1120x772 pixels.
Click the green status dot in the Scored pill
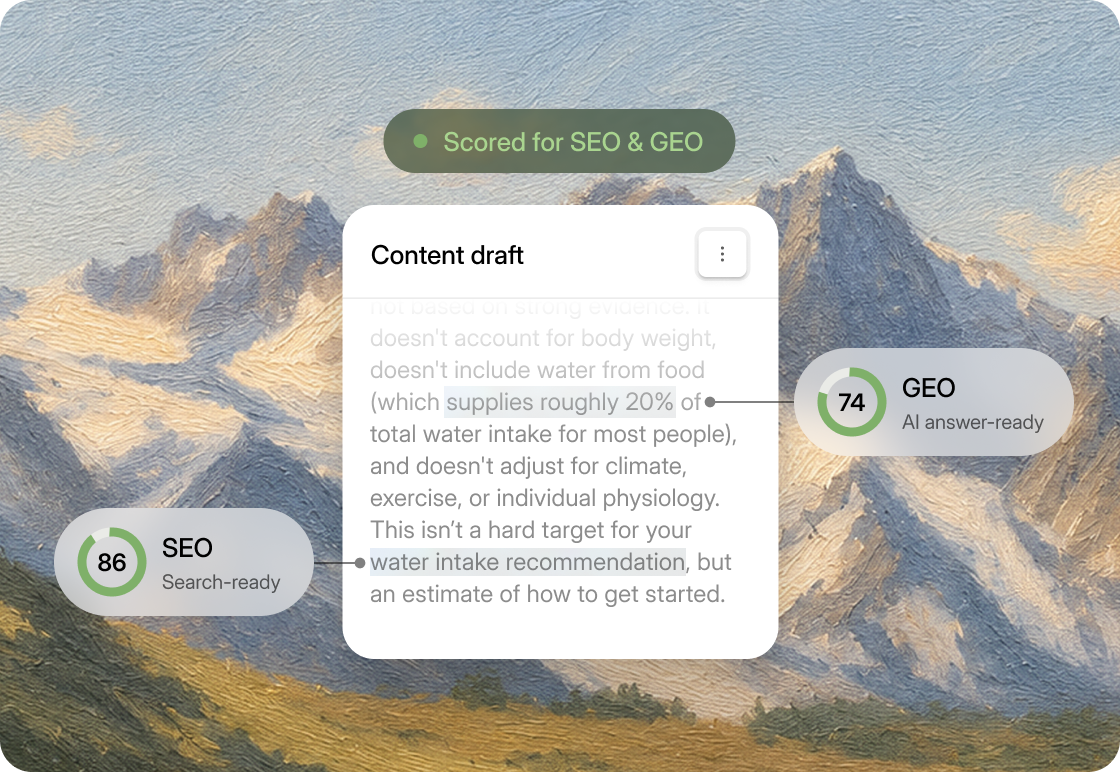tap(421, 141)
